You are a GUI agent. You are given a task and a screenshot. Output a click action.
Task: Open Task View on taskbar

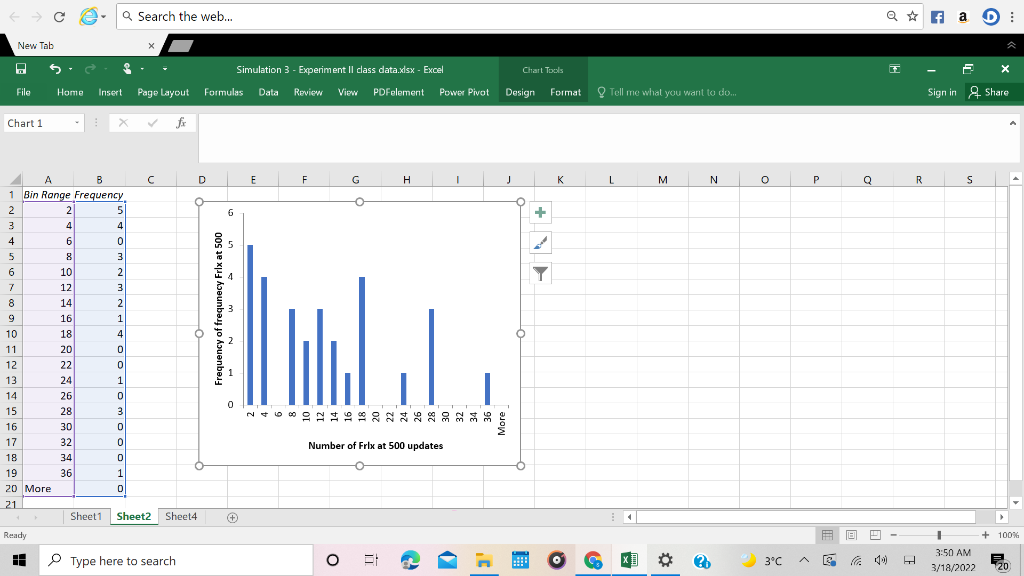tap(371, 560)
